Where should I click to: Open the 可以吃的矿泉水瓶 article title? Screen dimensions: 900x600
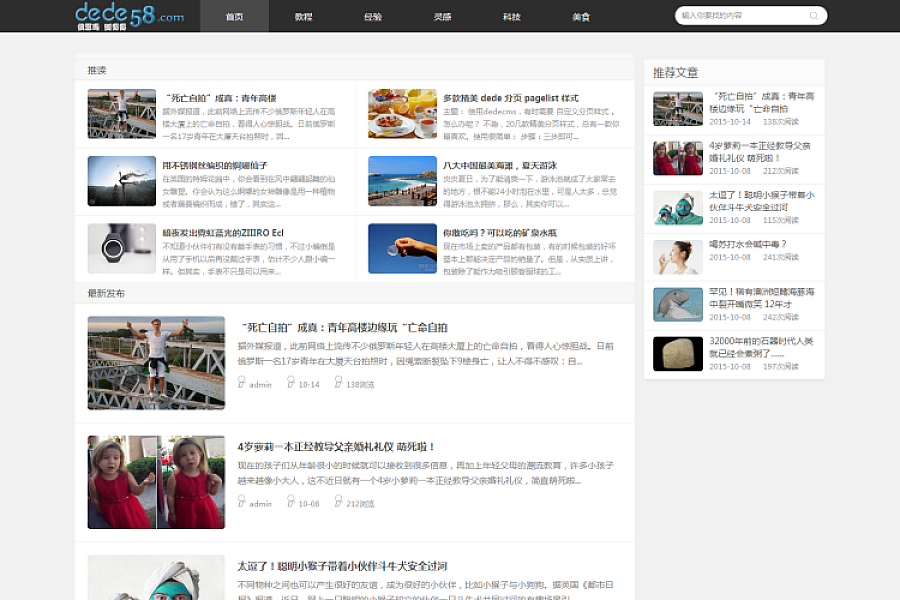coord(500,233)
